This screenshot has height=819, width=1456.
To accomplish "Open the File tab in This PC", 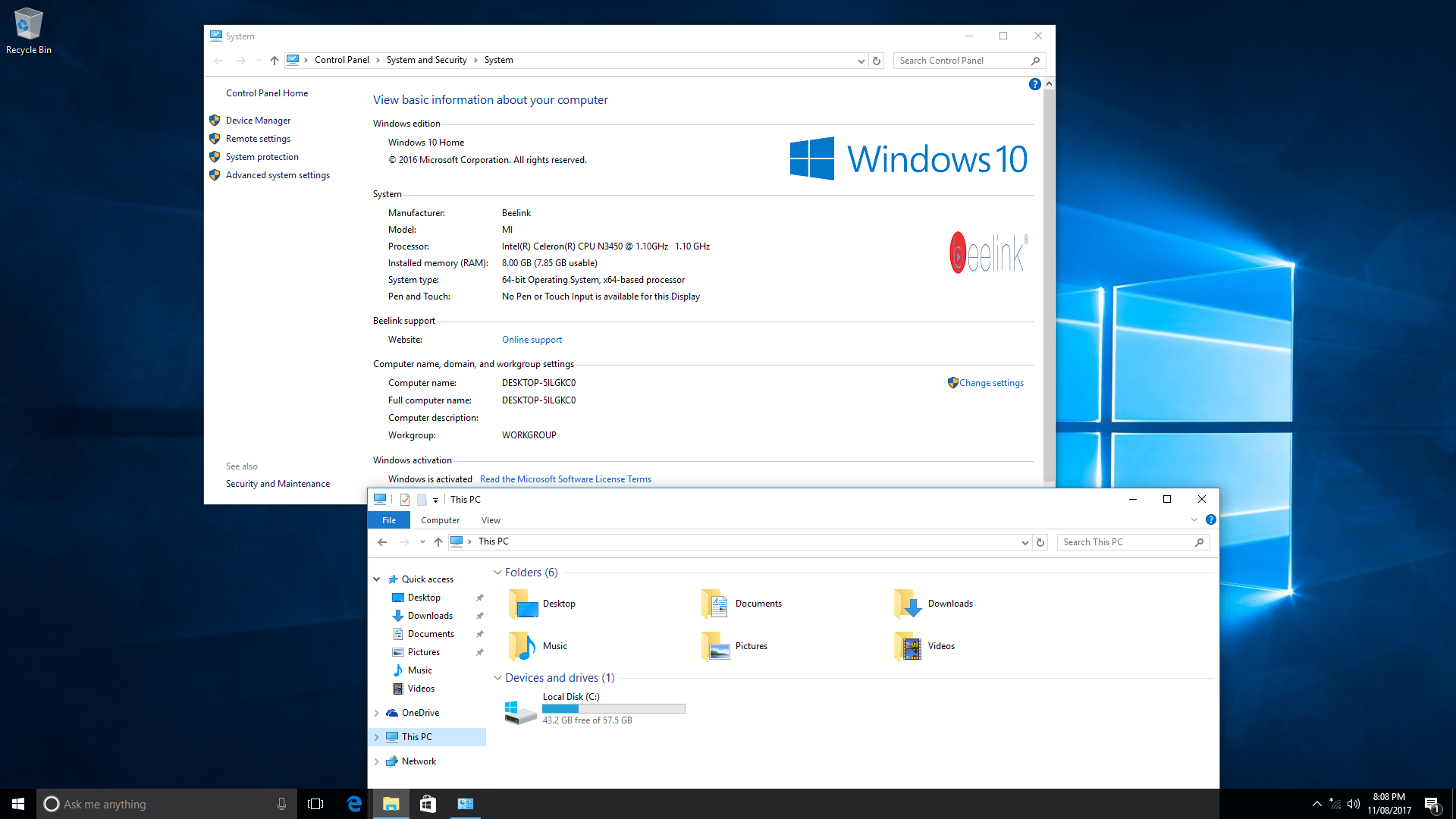I will (x=389, y=520).
